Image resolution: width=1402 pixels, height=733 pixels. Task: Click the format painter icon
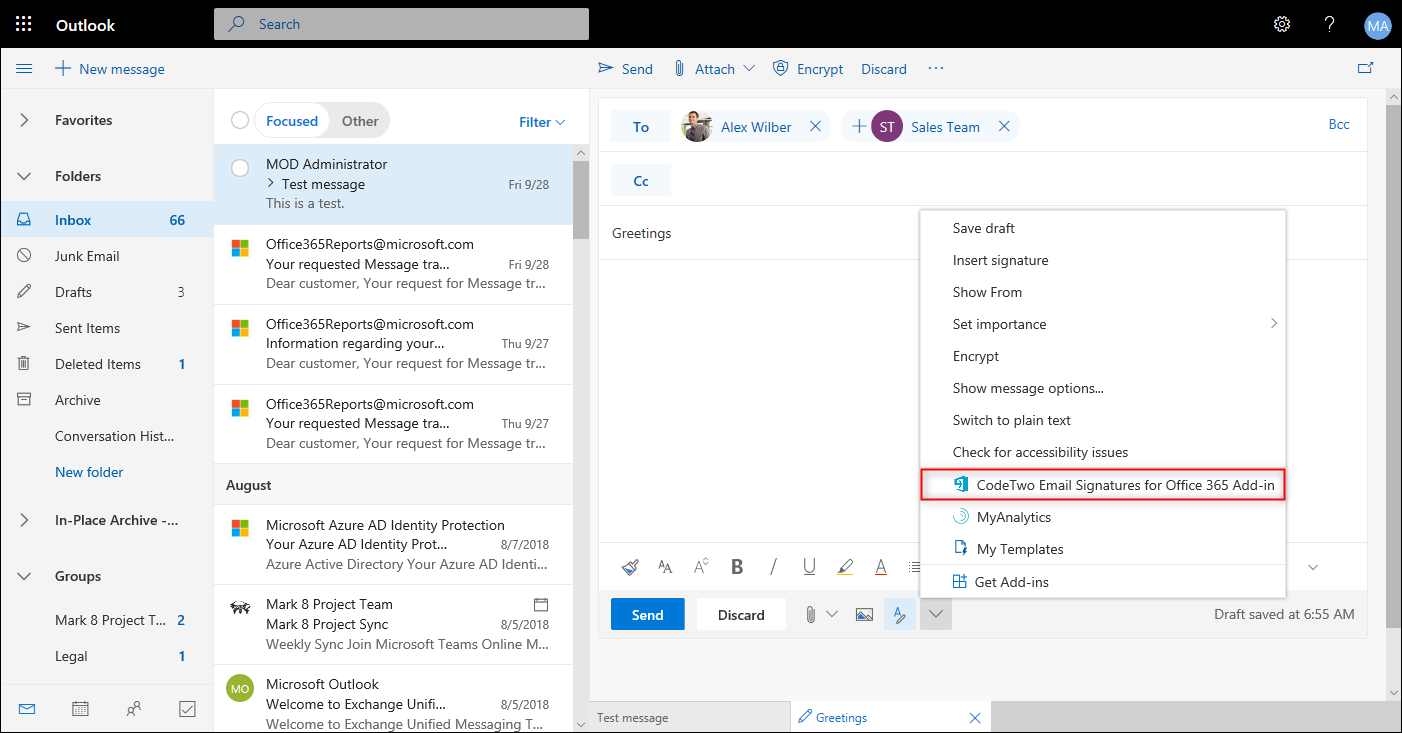pos(630,567)
